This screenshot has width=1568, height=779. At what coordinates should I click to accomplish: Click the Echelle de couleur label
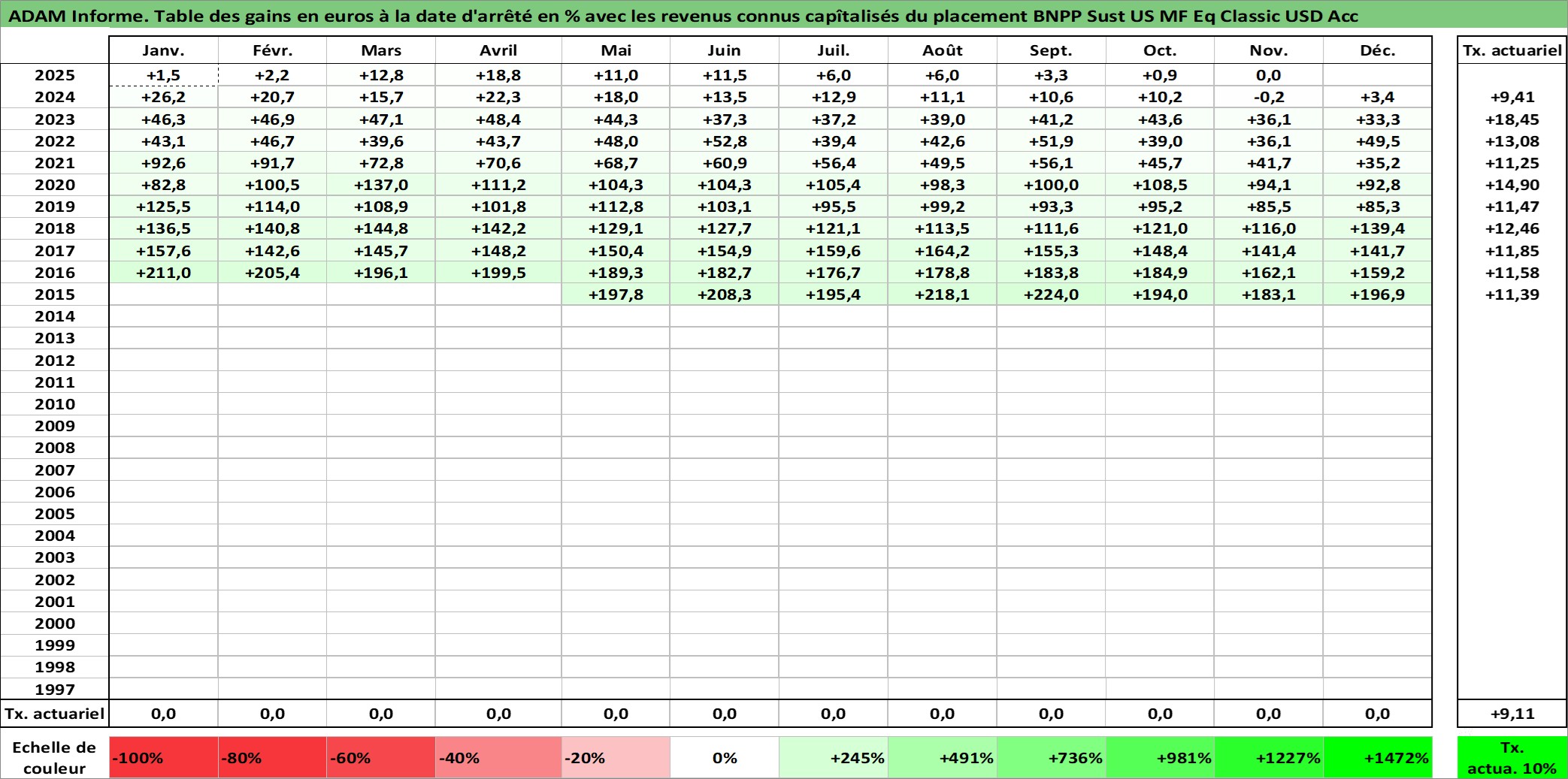(x=55, y=757)
